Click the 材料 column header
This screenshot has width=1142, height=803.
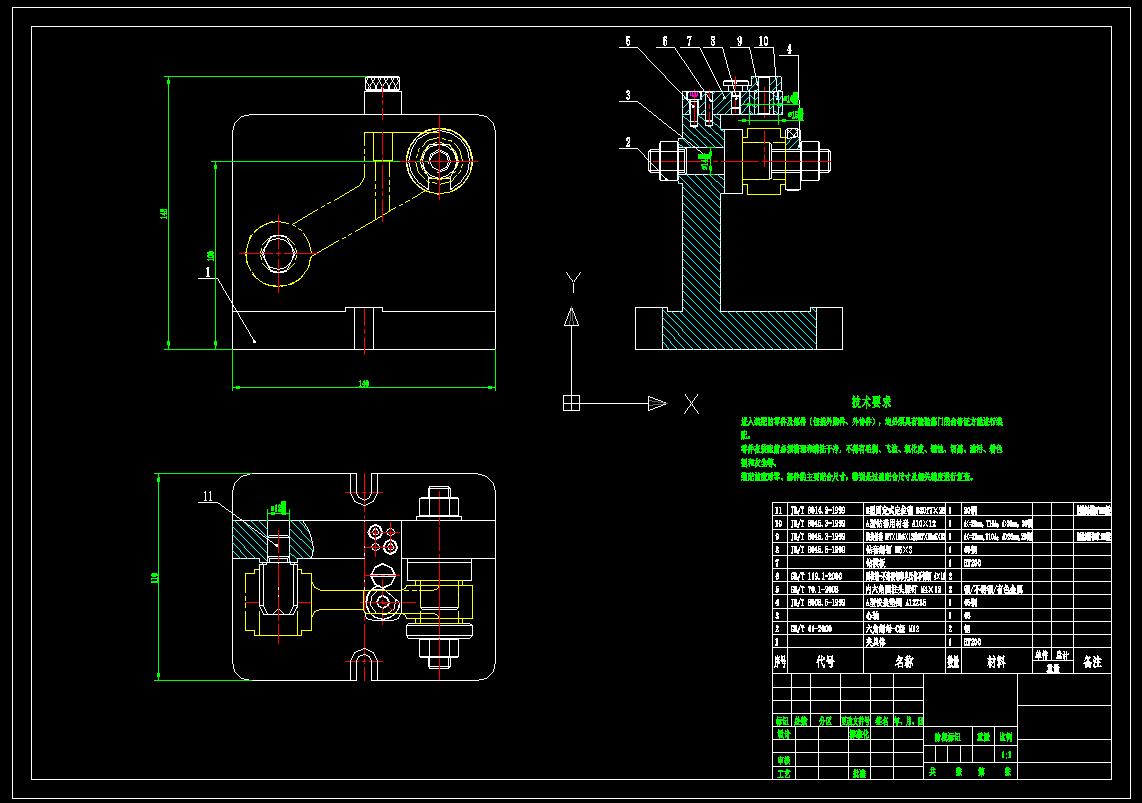pyautogui.click(x=996, y=661)
